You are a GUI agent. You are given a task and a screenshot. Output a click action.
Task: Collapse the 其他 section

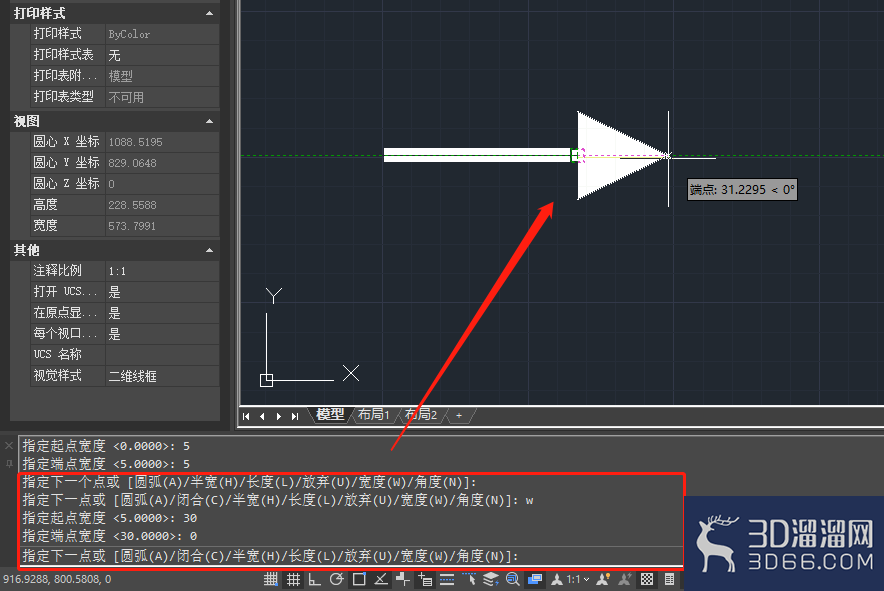coord(209,250)
